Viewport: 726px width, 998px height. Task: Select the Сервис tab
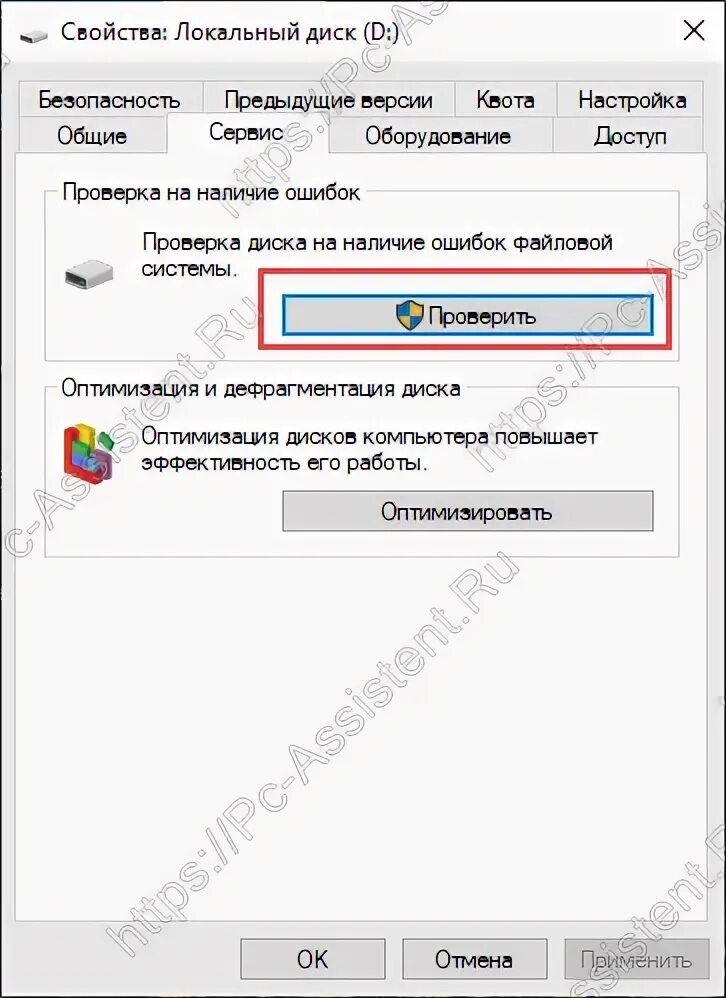[247, 132]
